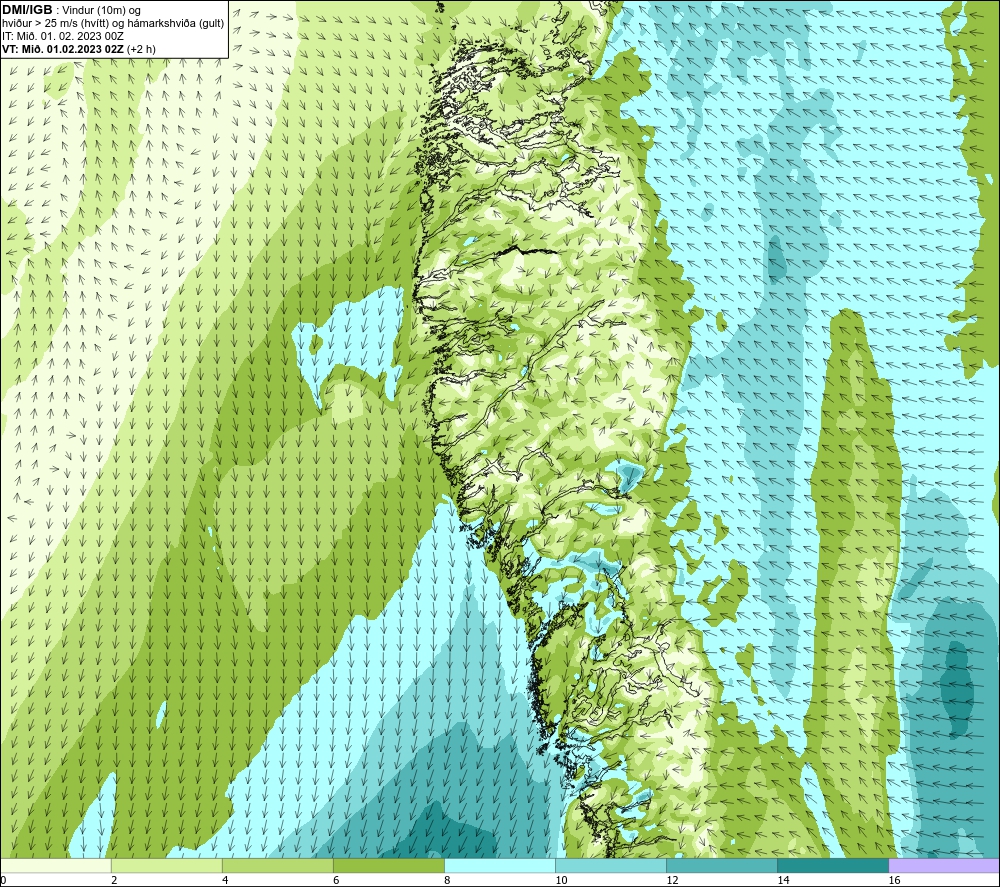Click the legend scale label 12
The height and width of the screenshot is (887, 1000).
pyautogui.click(x=672, y=881)
